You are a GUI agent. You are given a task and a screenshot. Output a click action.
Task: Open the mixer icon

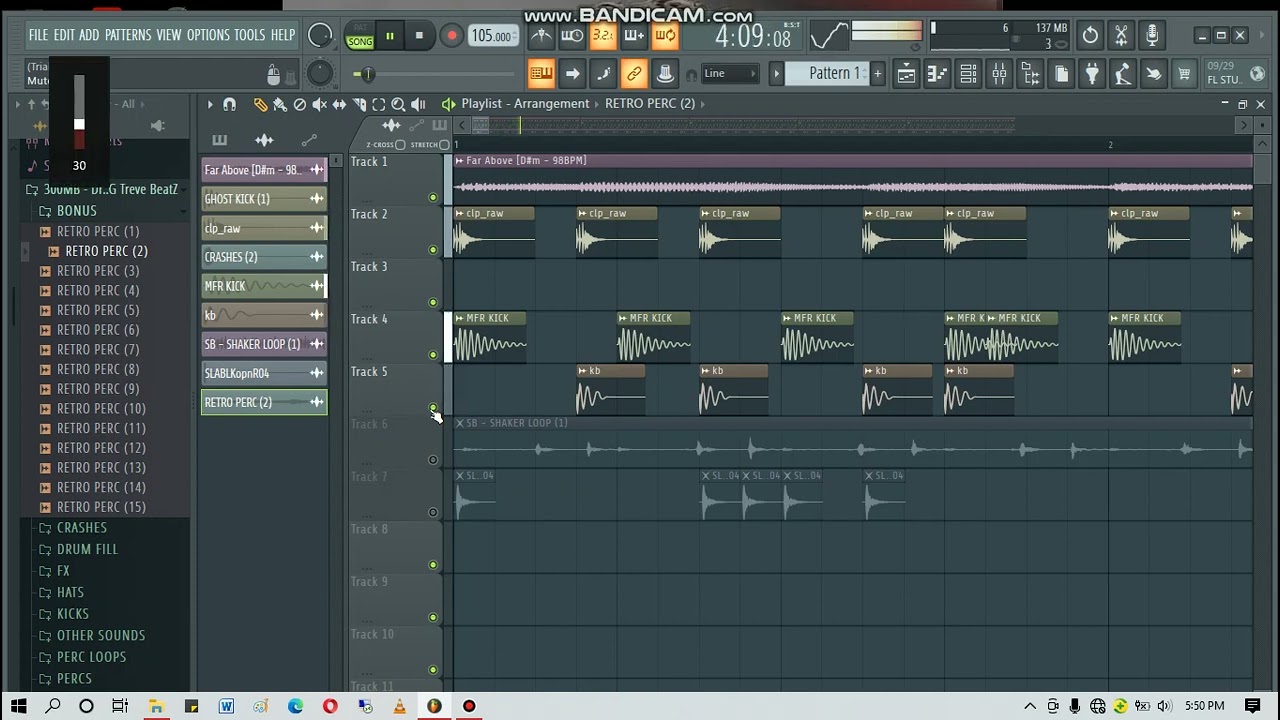[1000, 74]
